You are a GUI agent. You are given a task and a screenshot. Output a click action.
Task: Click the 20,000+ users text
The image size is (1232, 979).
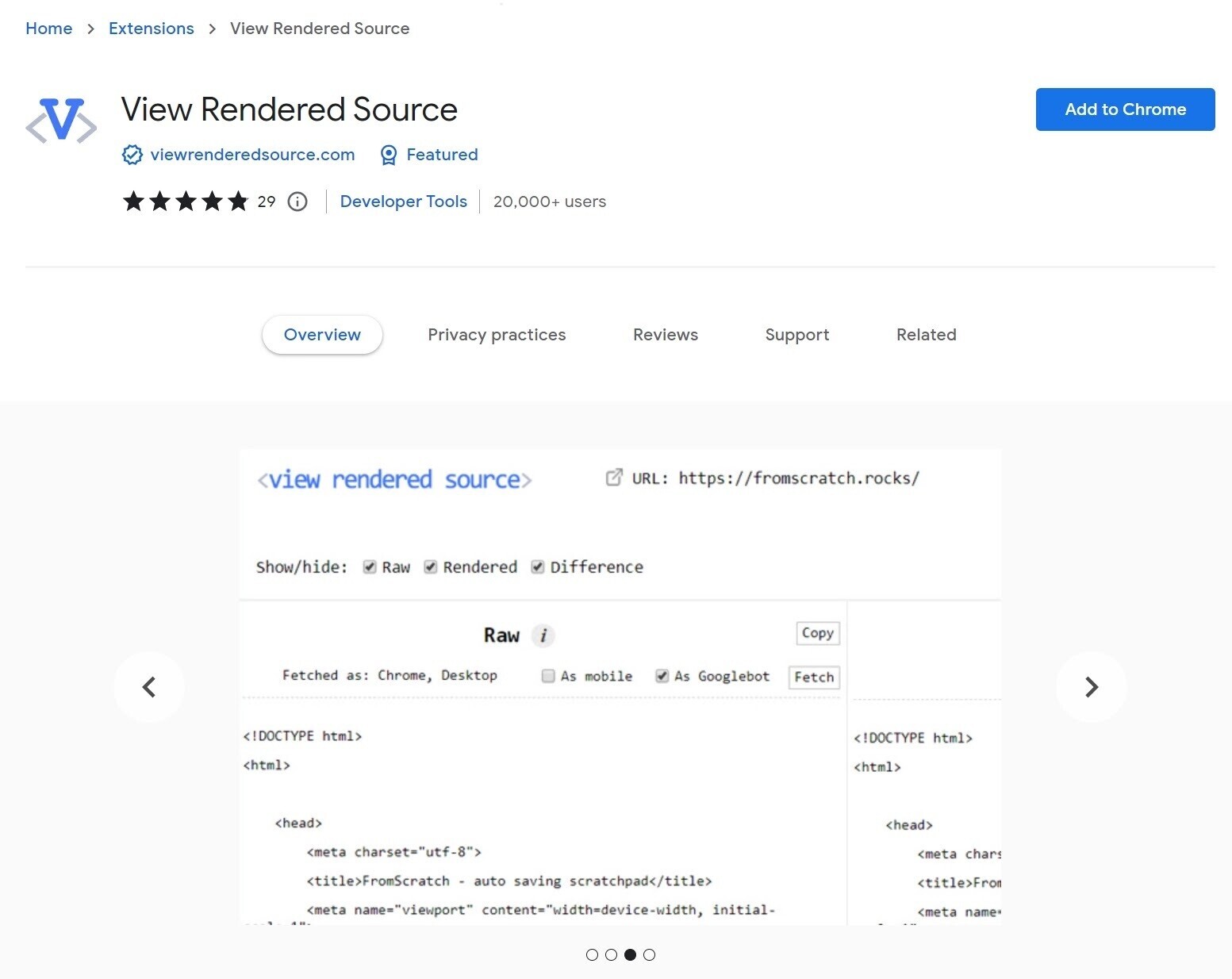coord(550,202)
